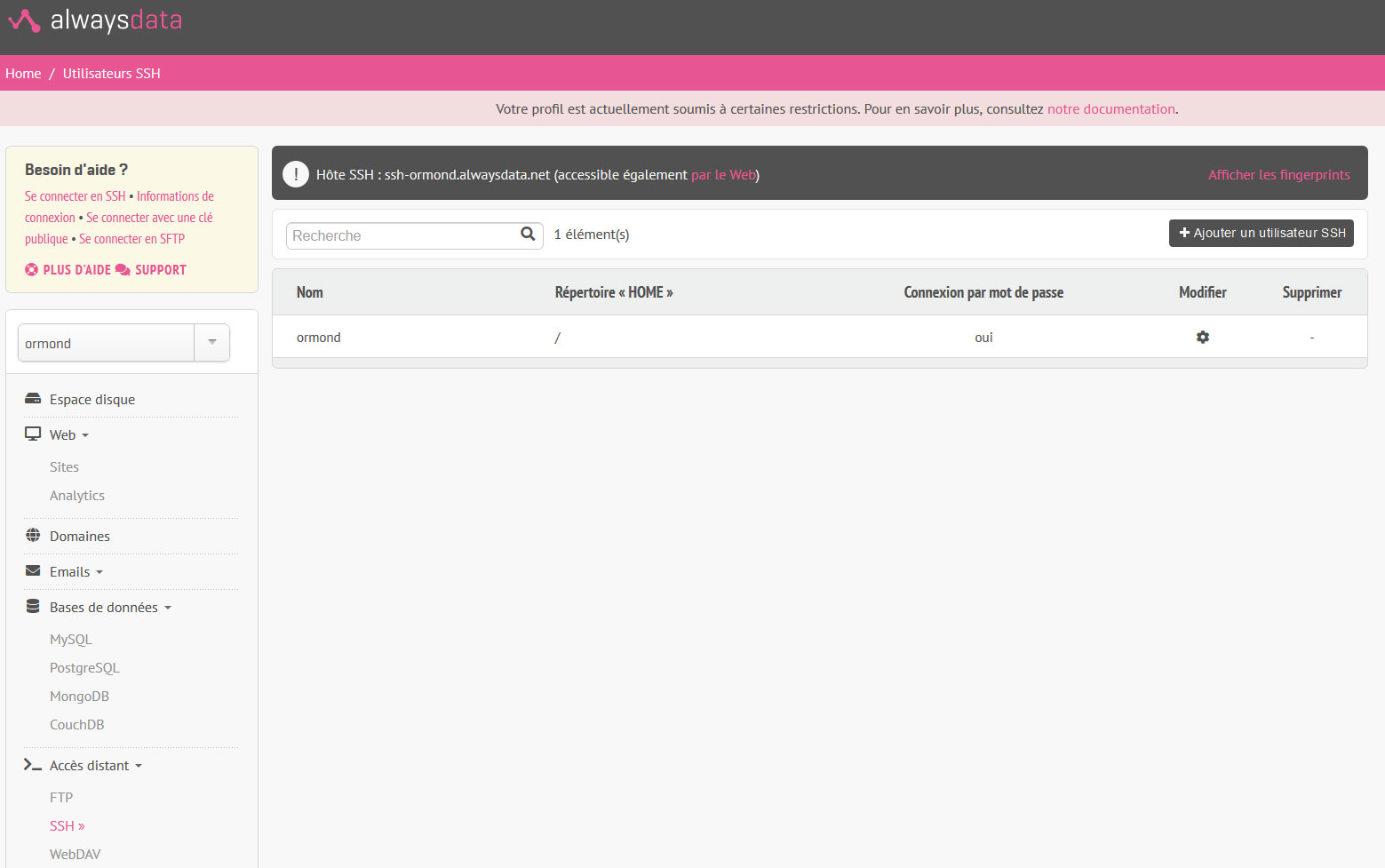Click the Plus d'aide lifebuoy link
The image size is (1385, 868).
[68, 270]
